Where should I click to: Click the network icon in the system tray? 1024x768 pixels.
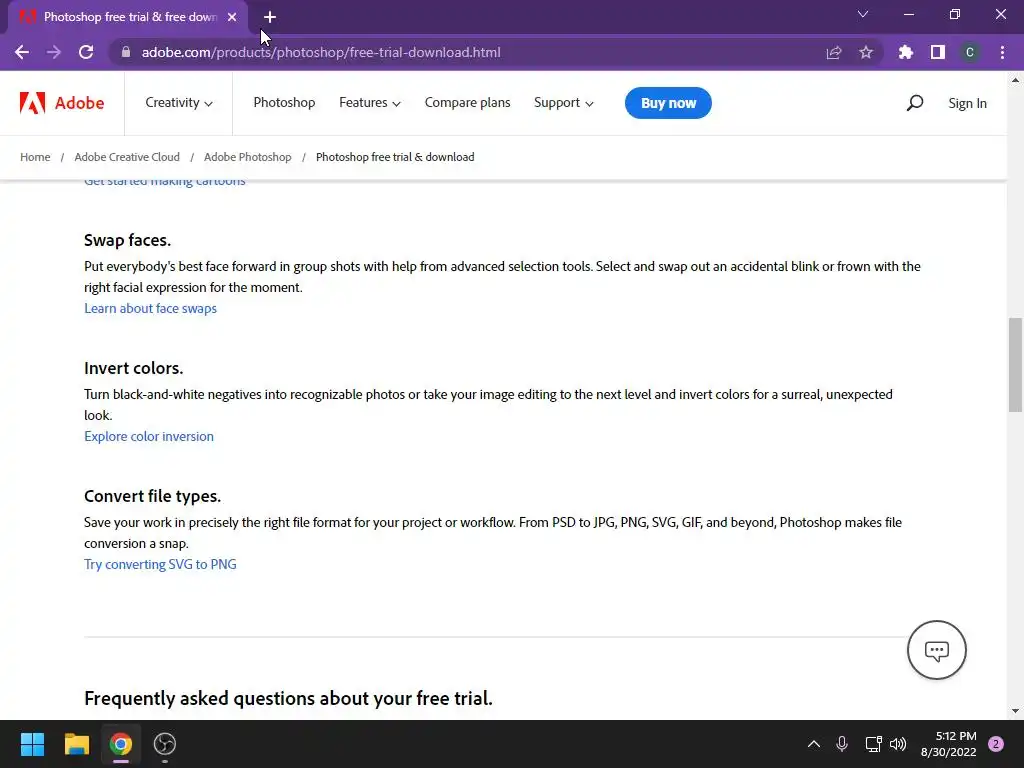coord(873,744)
